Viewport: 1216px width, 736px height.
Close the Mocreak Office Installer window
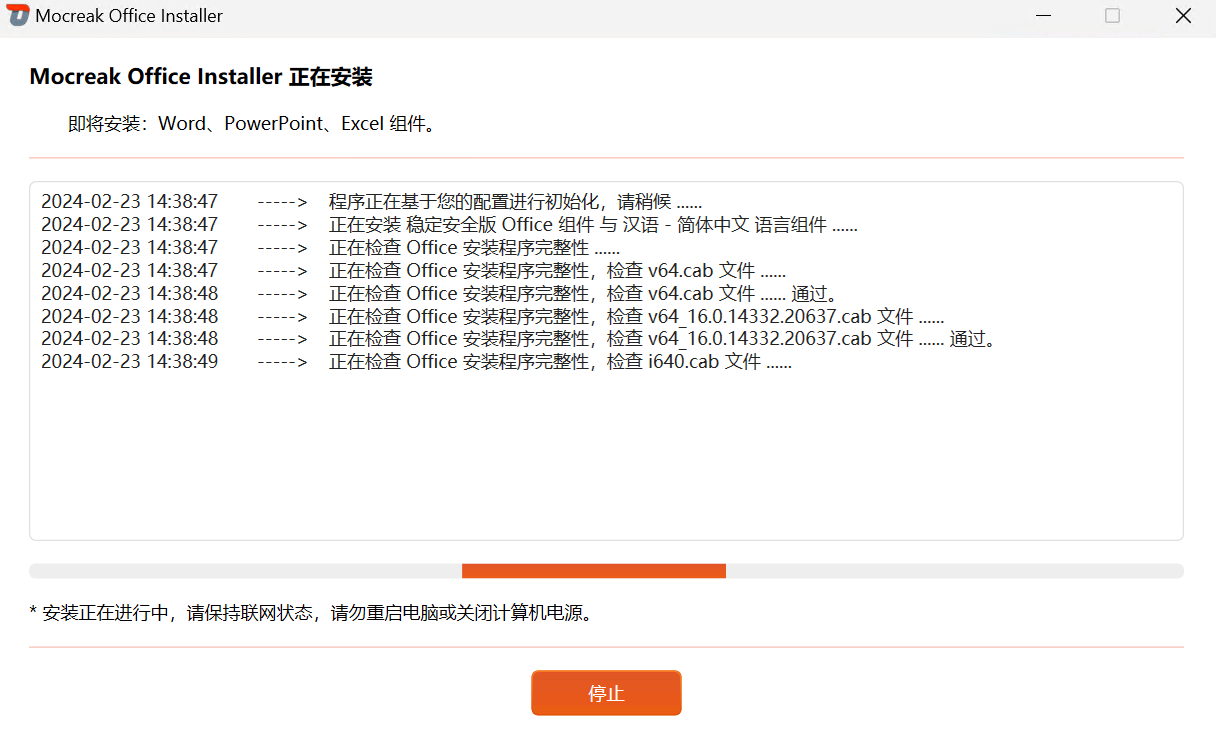(1183, 16)
